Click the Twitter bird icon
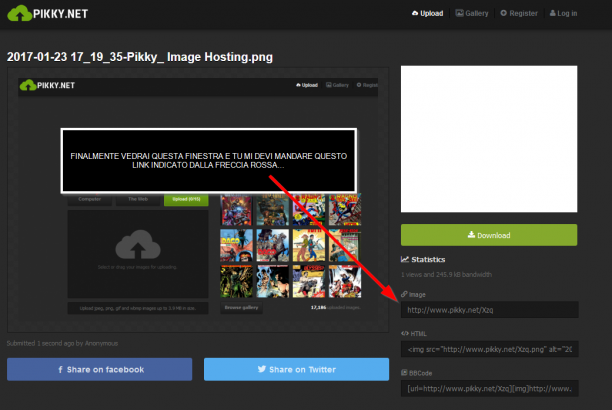 [x=262, y=369]
